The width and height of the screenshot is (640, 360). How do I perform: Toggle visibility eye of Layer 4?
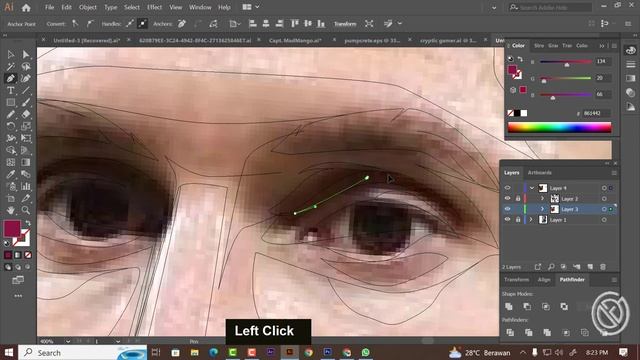click(507, 188)
